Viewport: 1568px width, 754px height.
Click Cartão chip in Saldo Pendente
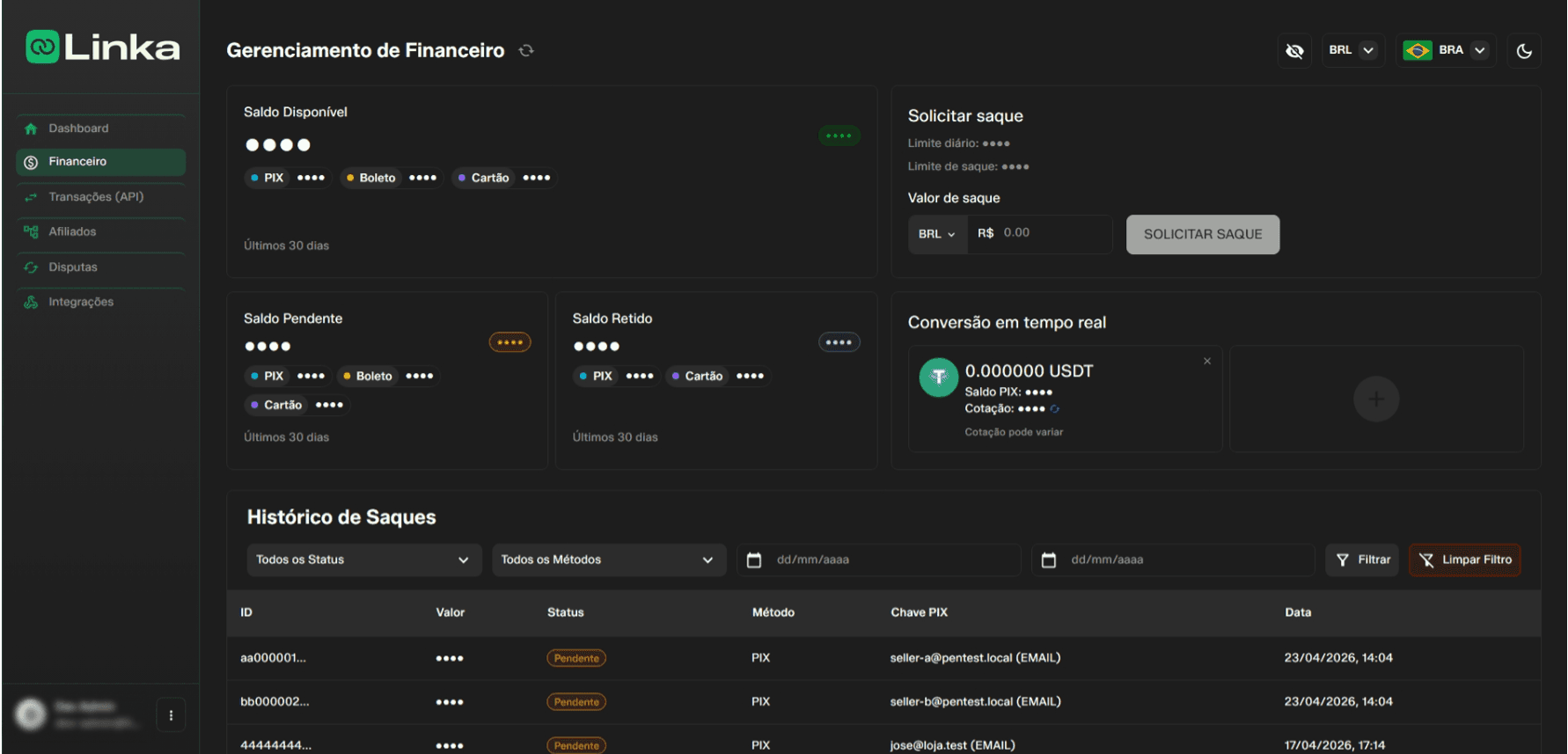click(x=297, y=405)
